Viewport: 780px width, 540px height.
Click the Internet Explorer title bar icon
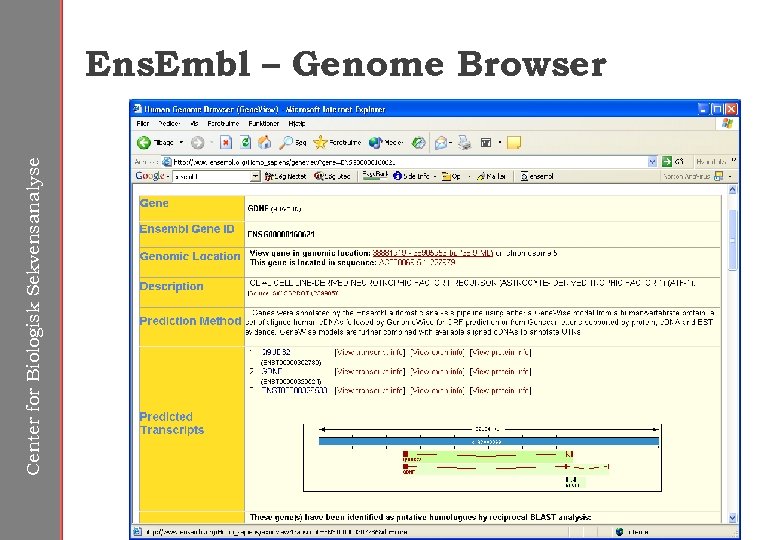(x=138, y=108)
